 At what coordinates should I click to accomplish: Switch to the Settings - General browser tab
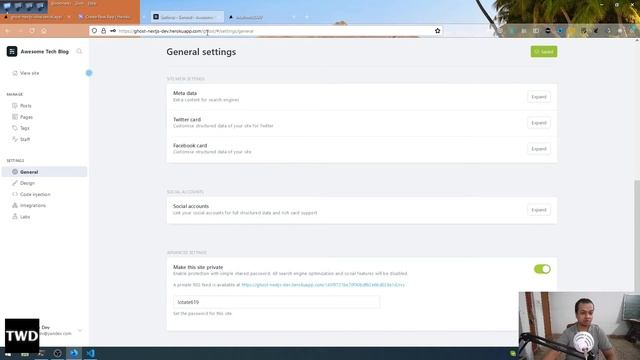click(x=188, y=17)
